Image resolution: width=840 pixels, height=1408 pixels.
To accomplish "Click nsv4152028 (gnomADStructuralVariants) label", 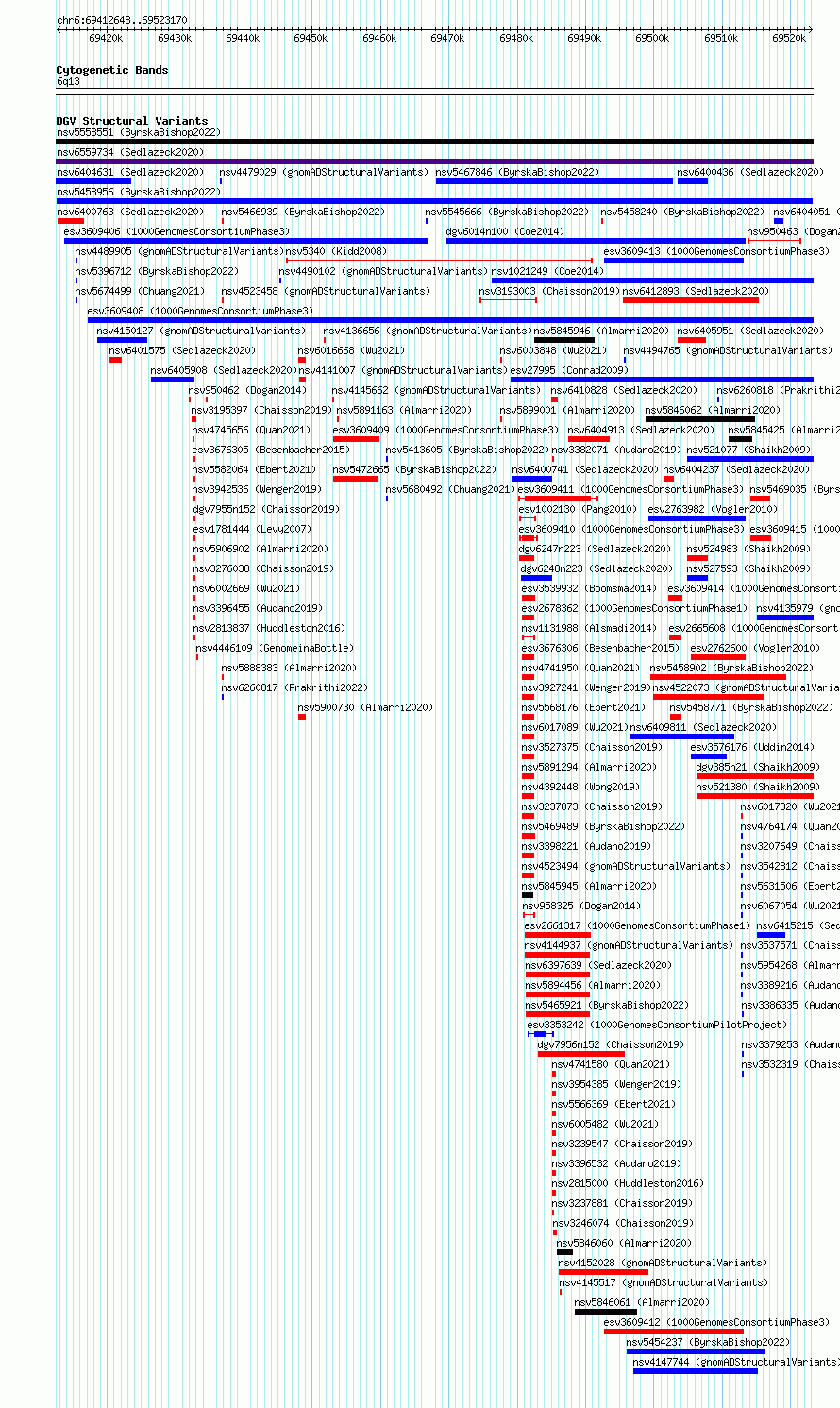I will (x=663, y=1264).
